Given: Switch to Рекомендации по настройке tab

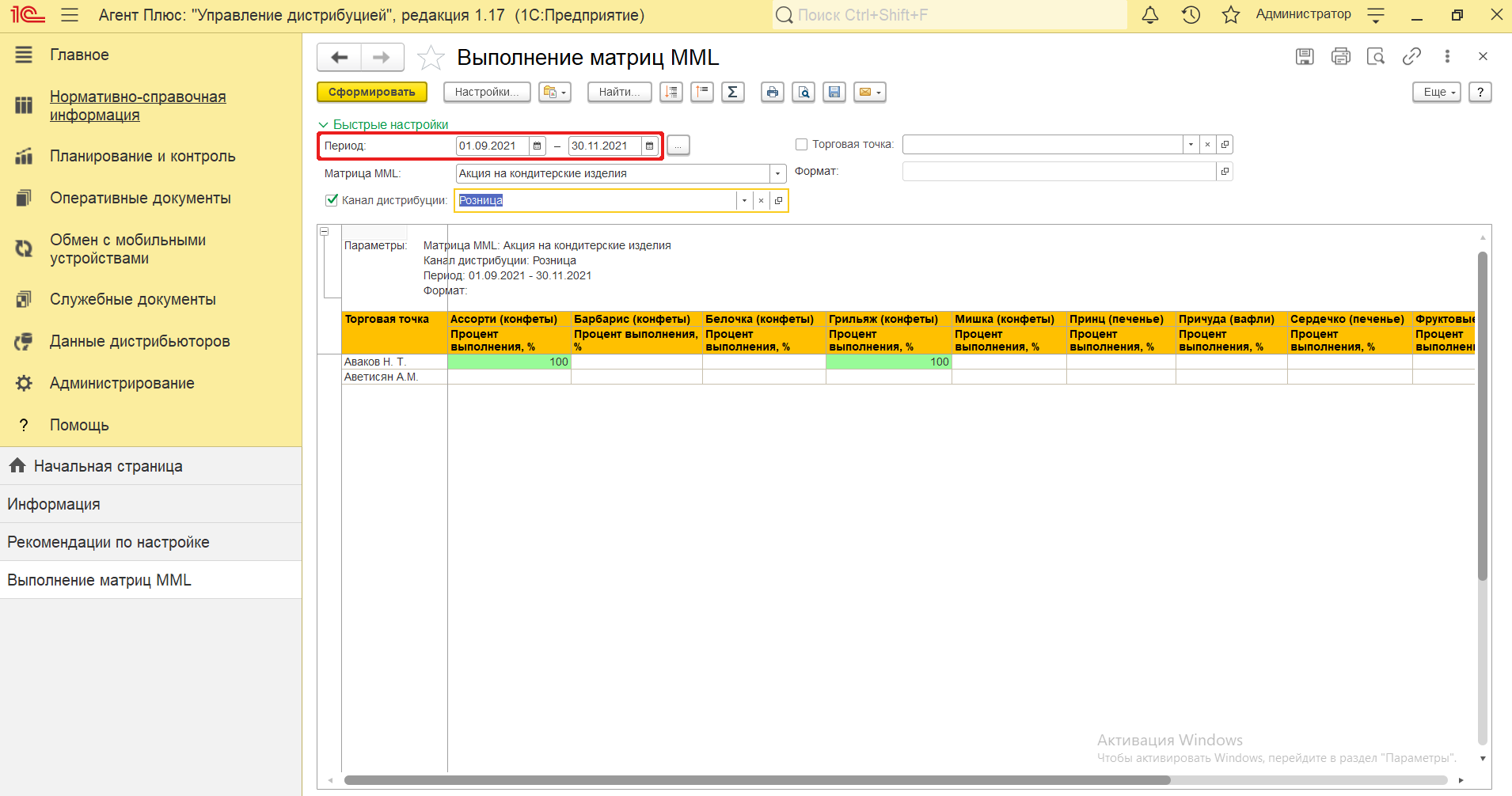Looking at the screenshot, I should 150,542.
